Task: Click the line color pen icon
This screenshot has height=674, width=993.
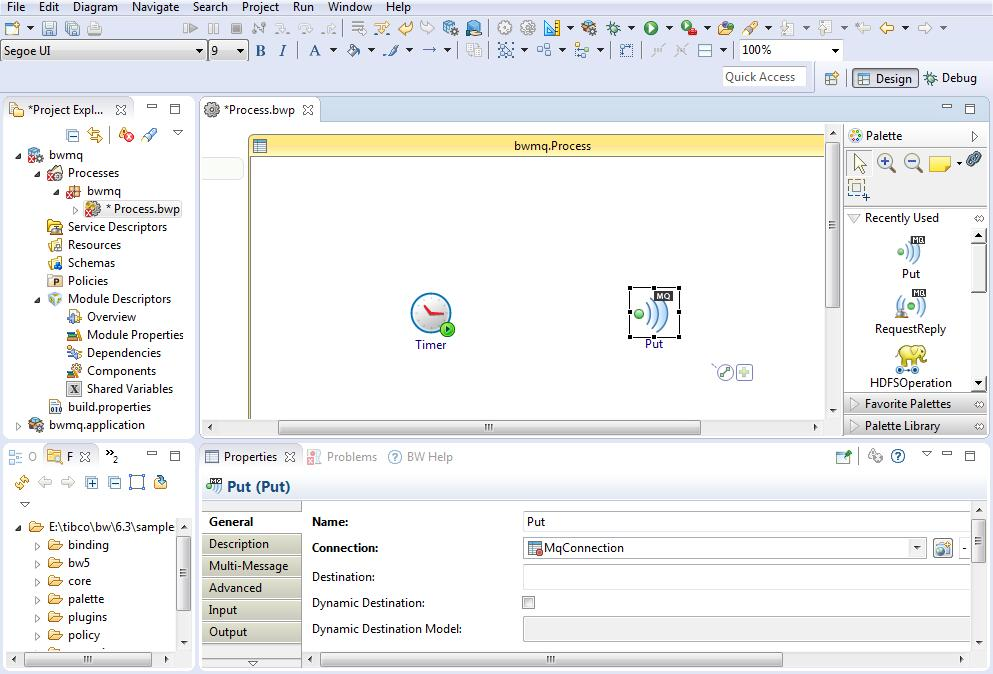Action: pos(391,51)
